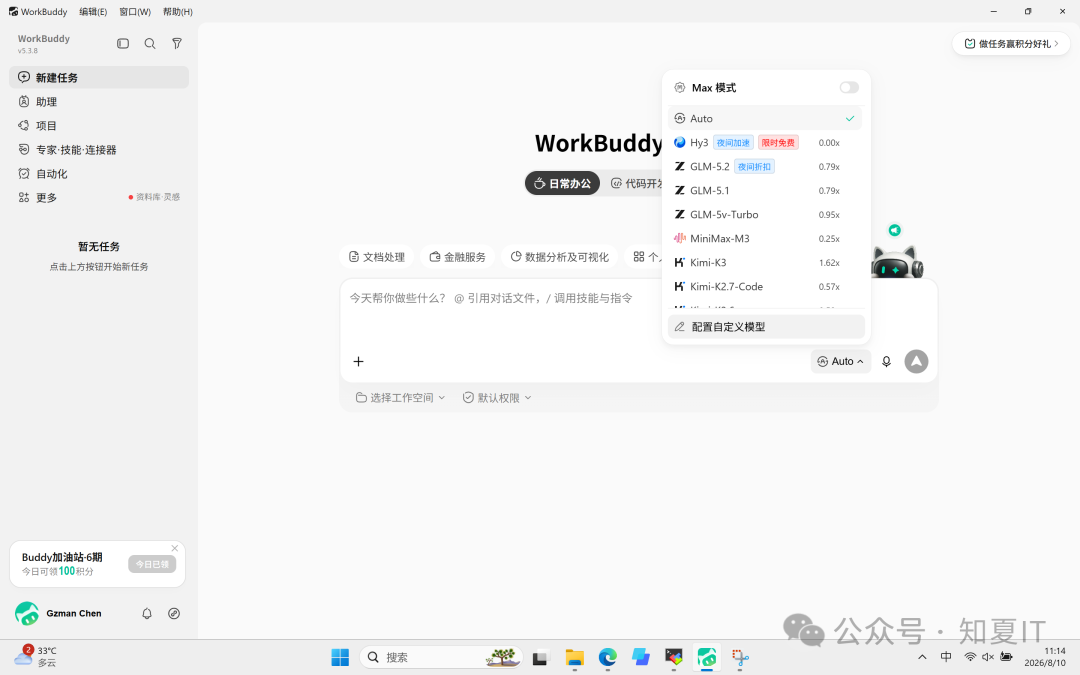Choose the GLM-5v-Turbo model
Screen dimensions: 1080x675
click(765, 215)
